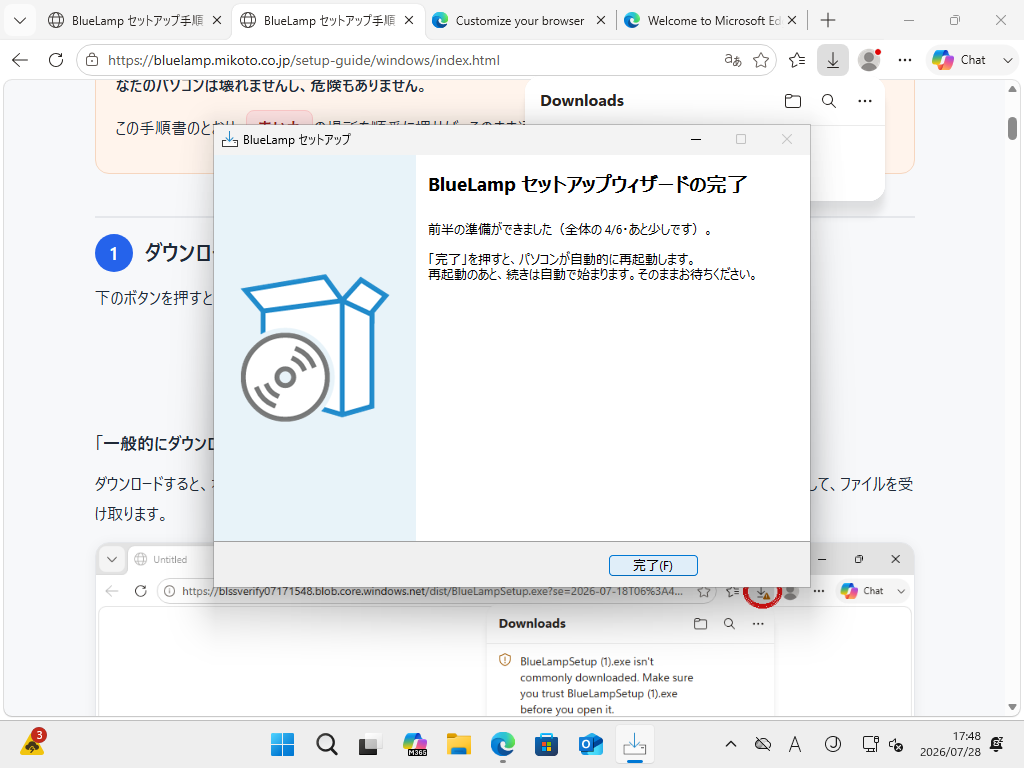
Task: Open the Favorites list icon
Action: click(797, 60)
